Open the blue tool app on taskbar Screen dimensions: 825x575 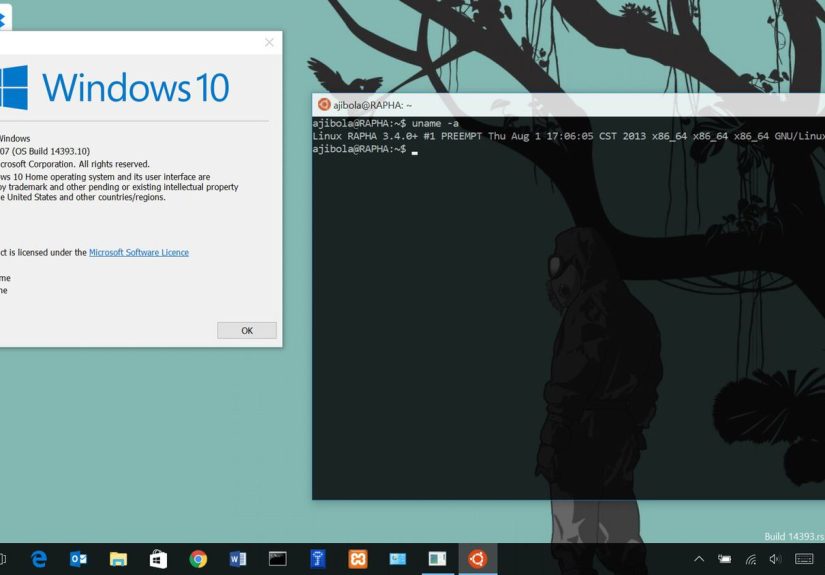[x=318, y=559]
